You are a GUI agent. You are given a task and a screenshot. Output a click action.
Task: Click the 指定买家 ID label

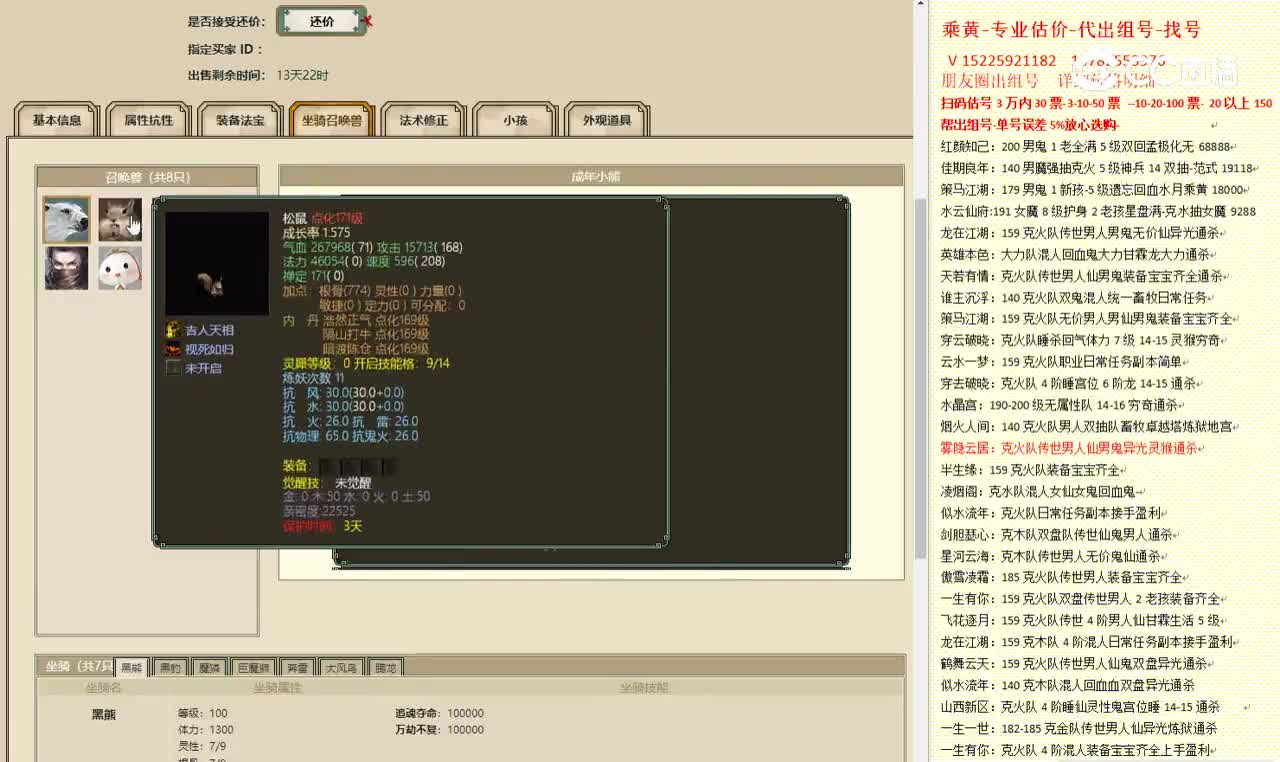point(225,49)
